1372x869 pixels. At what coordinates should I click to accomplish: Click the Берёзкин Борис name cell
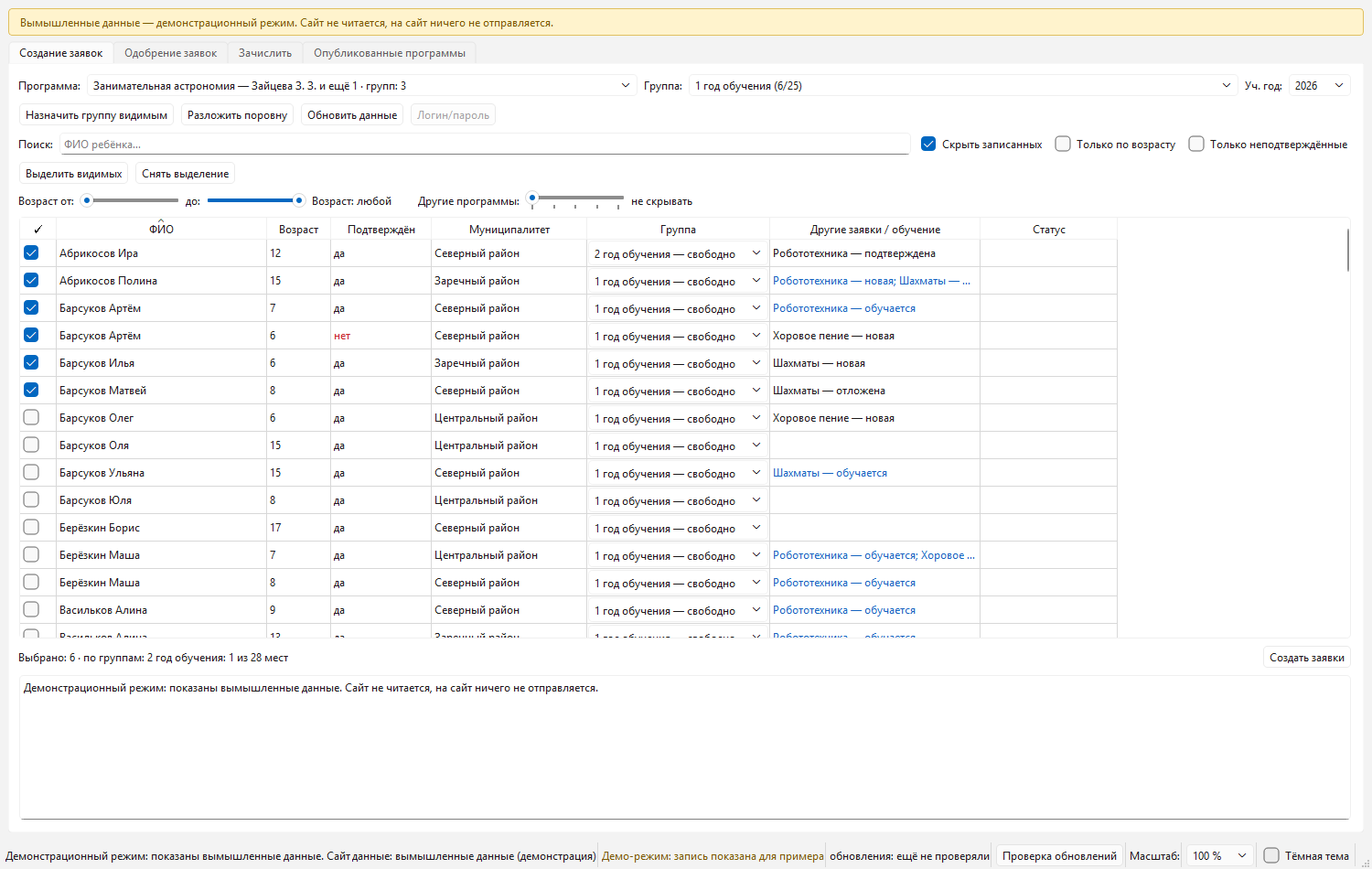click(161, 528)
